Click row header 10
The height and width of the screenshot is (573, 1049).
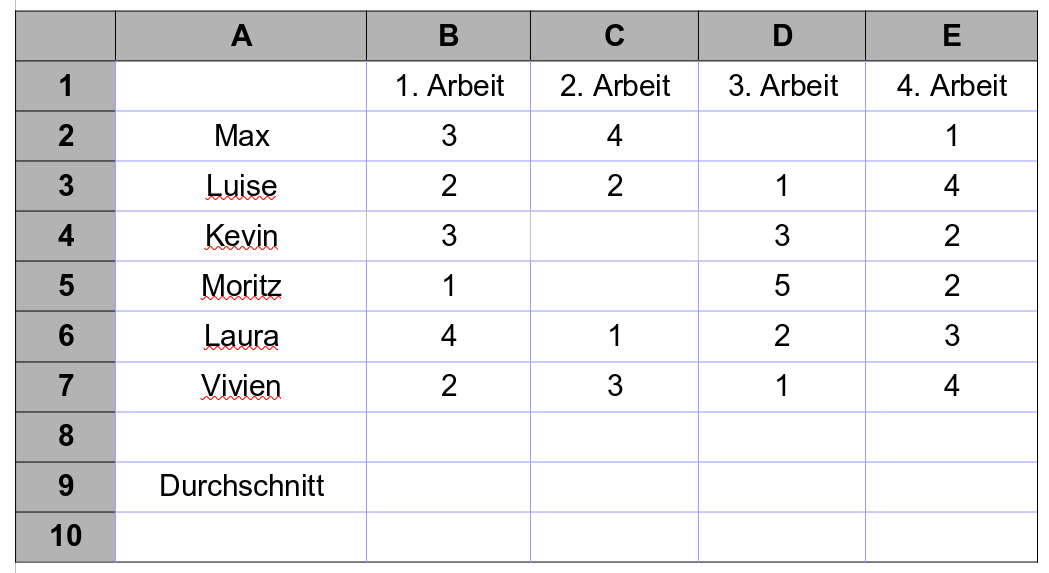66,536
